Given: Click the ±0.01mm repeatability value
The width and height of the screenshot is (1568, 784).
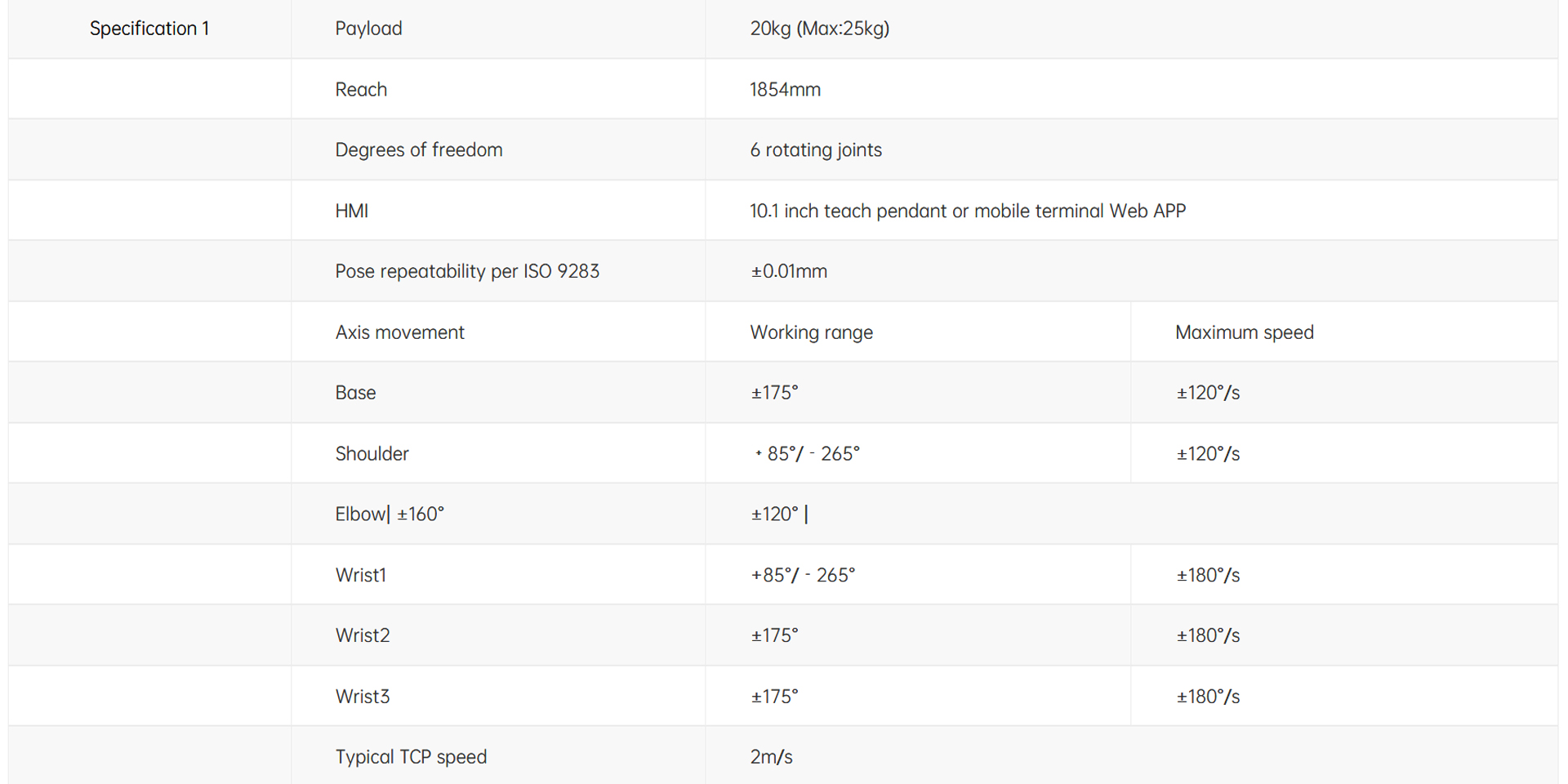Looking at the screenshot, I should [x=788, y=272].
